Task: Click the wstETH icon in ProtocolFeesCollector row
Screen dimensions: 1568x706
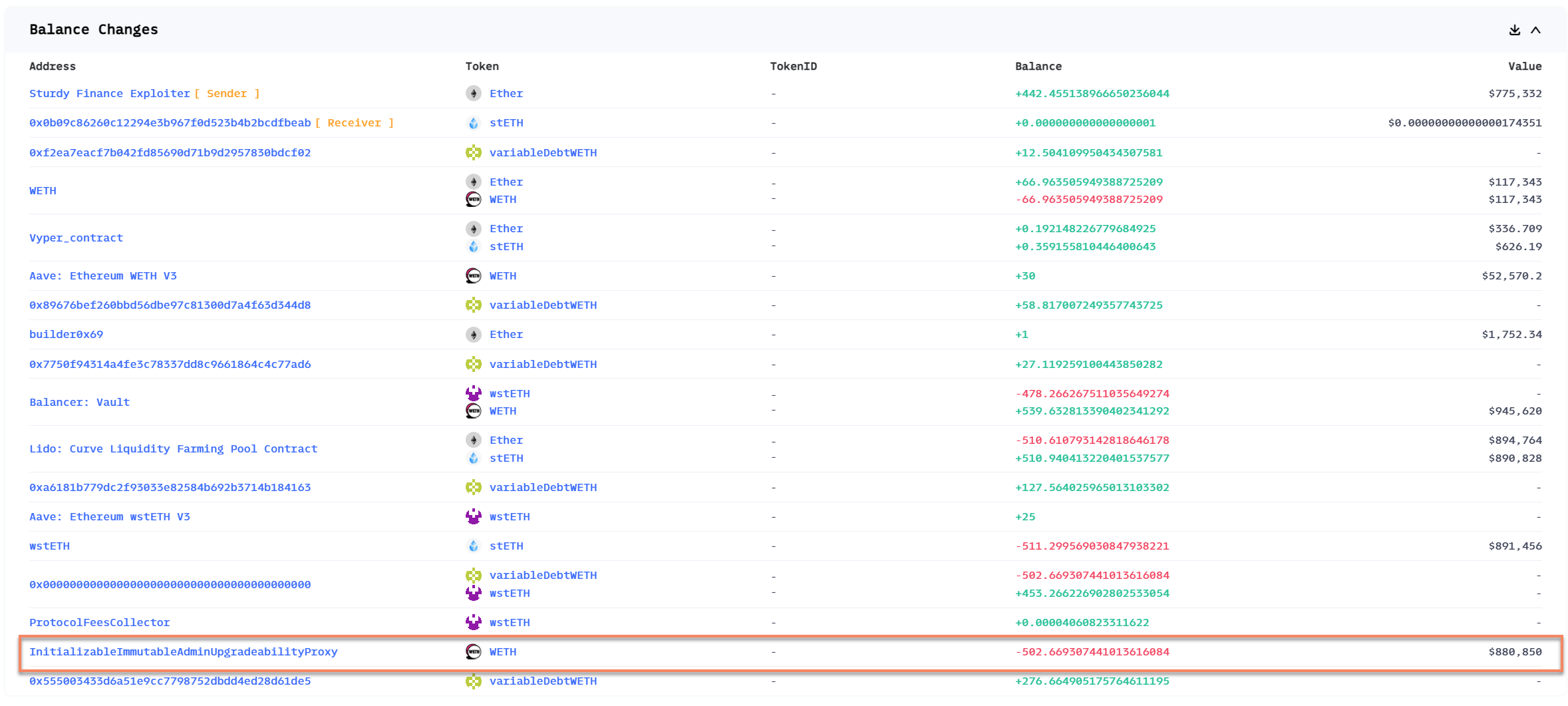Action: (473, 622)
